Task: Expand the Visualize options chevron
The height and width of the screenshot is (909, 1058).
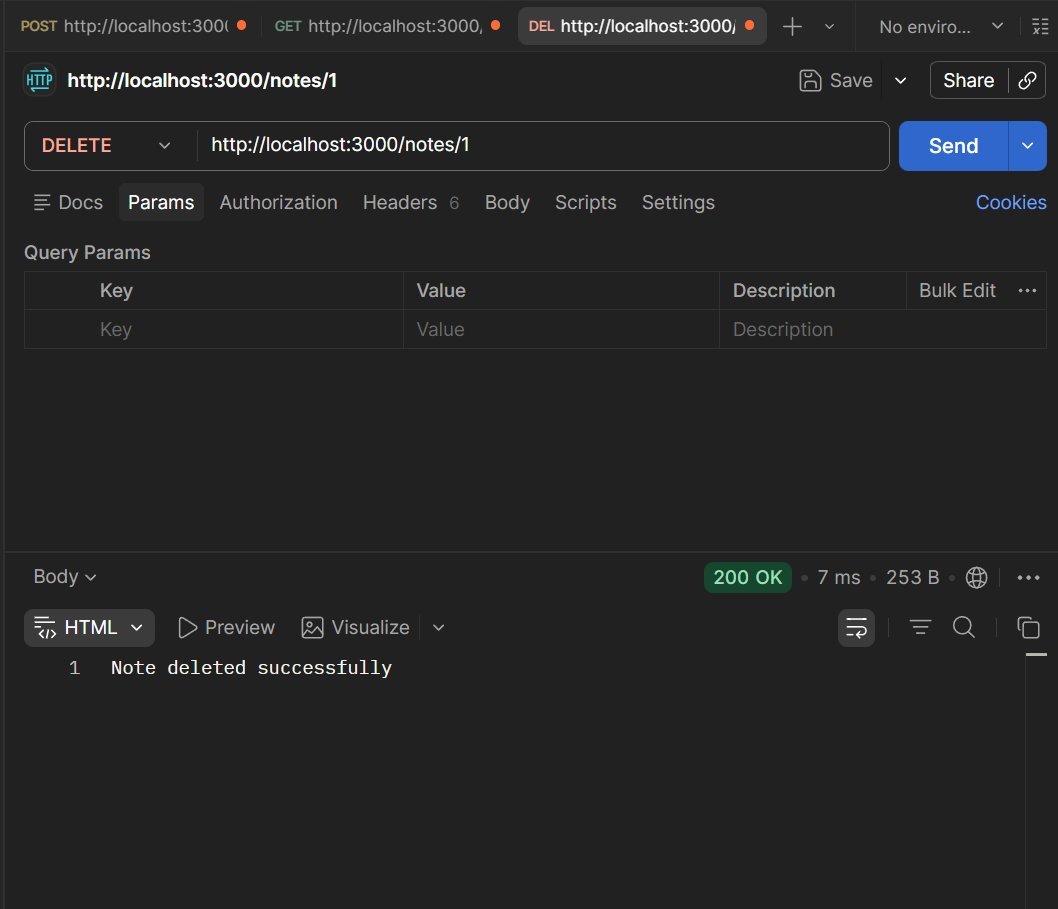Action: tap(439, 628)
